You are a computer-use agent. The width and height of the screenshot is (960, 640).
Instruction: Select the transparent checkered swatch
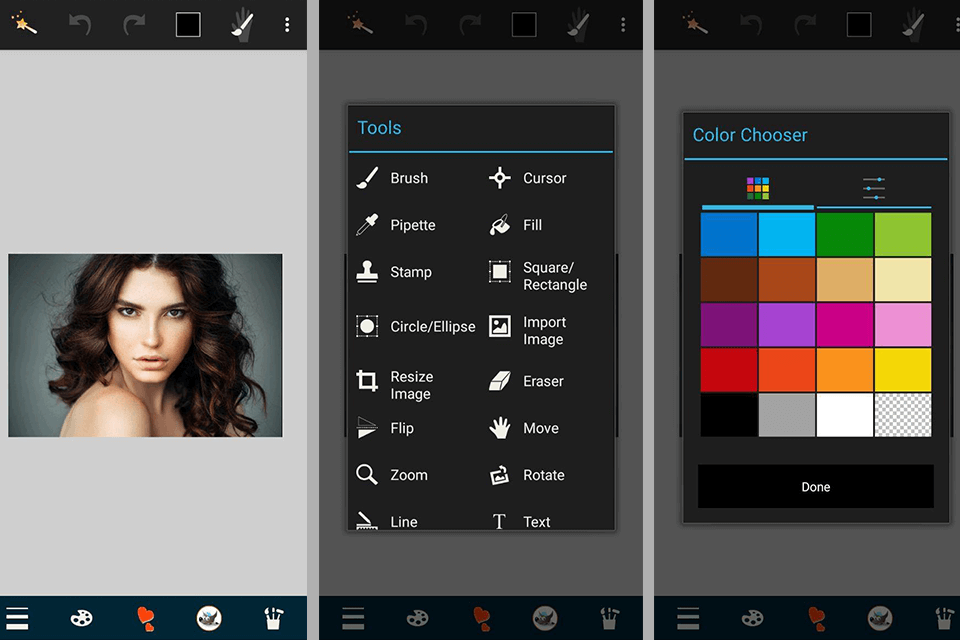coord(905,414)
